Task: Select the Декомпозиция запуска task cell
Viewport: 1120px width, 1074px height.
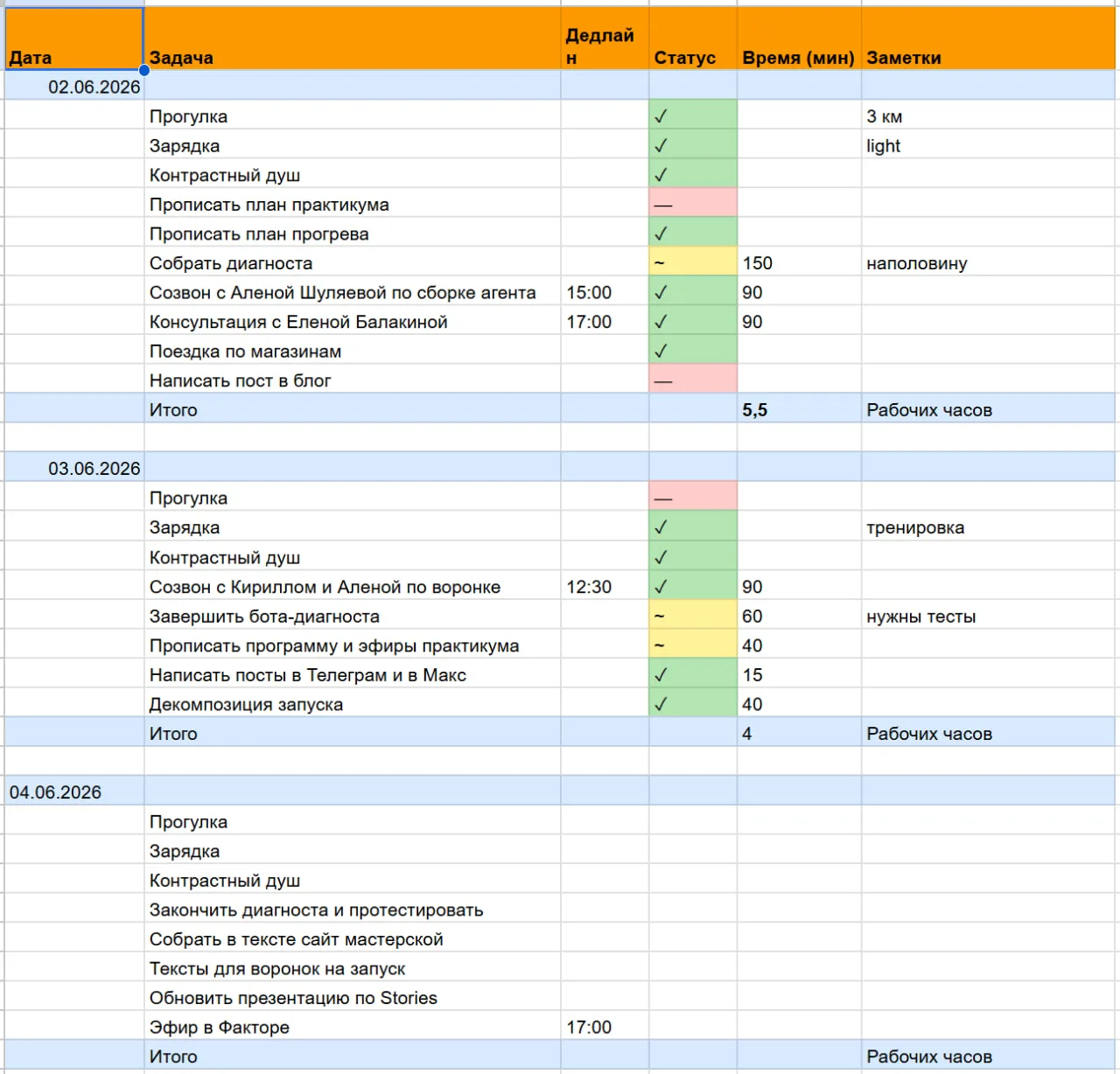Action: point(353,703)
